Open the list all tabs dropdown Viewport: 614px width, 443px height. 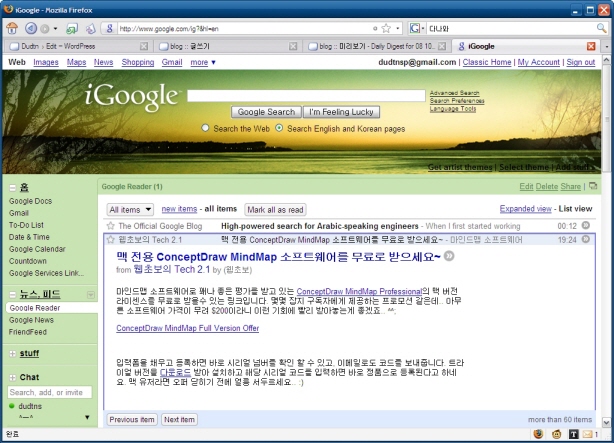[607, 46]
